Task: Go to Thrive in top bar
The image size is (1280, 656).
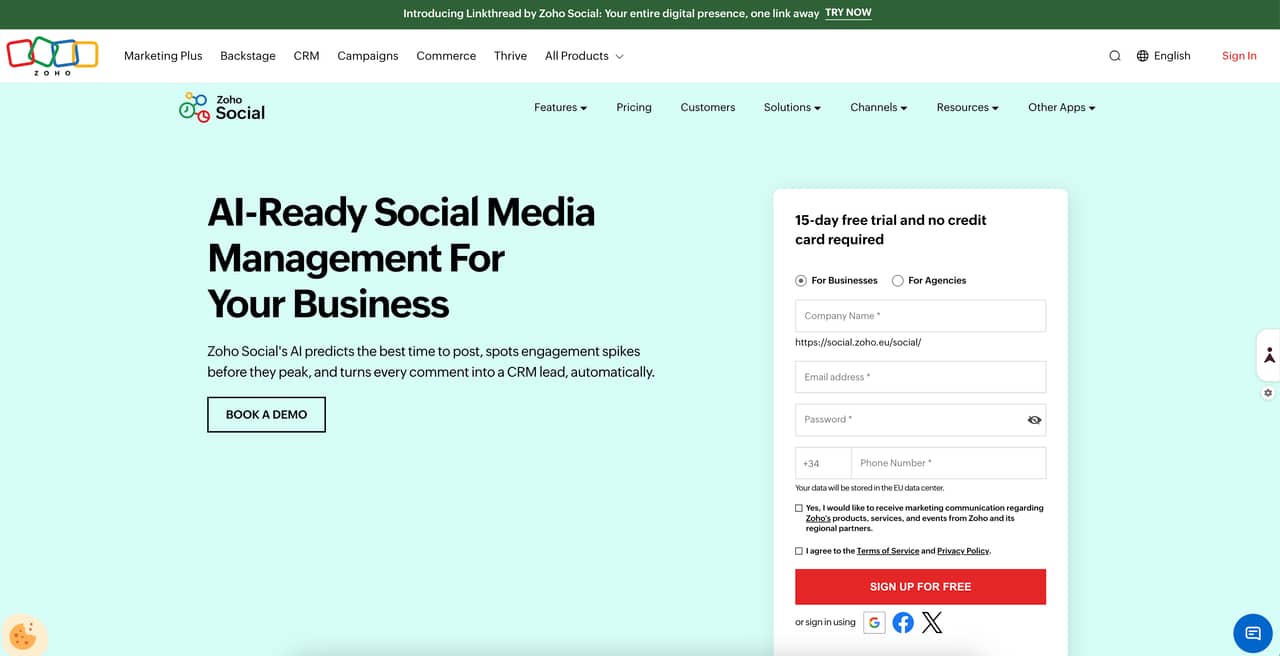Action: 510,56
